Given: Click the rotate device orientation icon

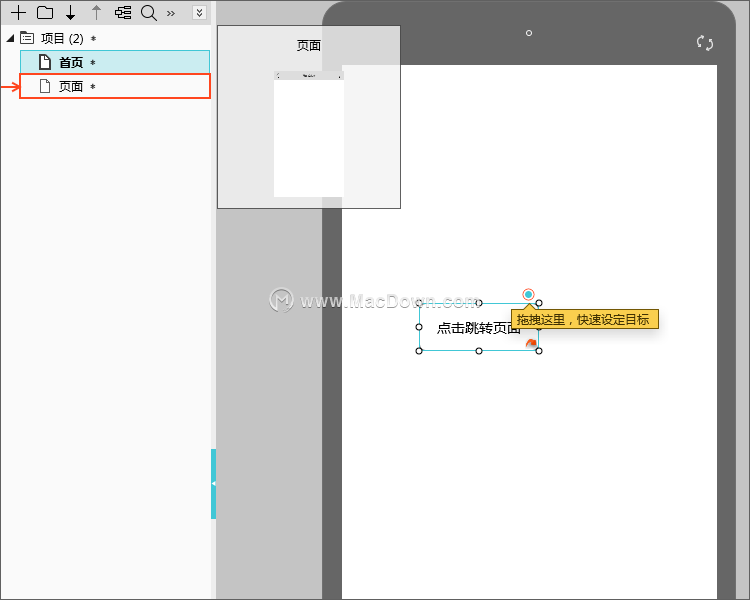Looking at the screenshot, I should [705, 43].
